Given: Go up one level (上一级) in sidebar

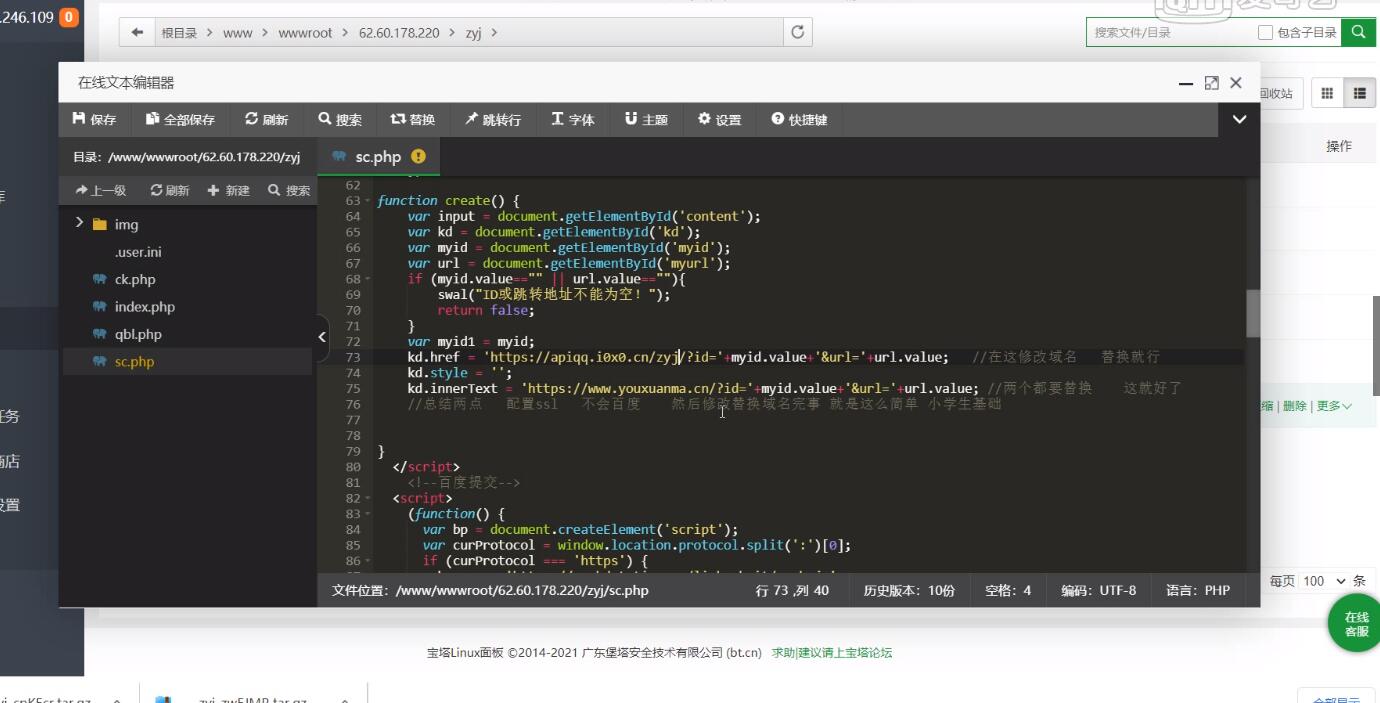Looking at the screenshot, I should coord(101,190).
